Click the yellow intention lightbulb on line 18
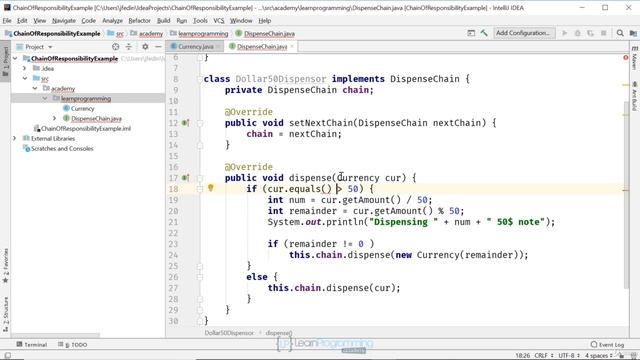Viewport: 640px width, 360px height. tap(211, 188)
